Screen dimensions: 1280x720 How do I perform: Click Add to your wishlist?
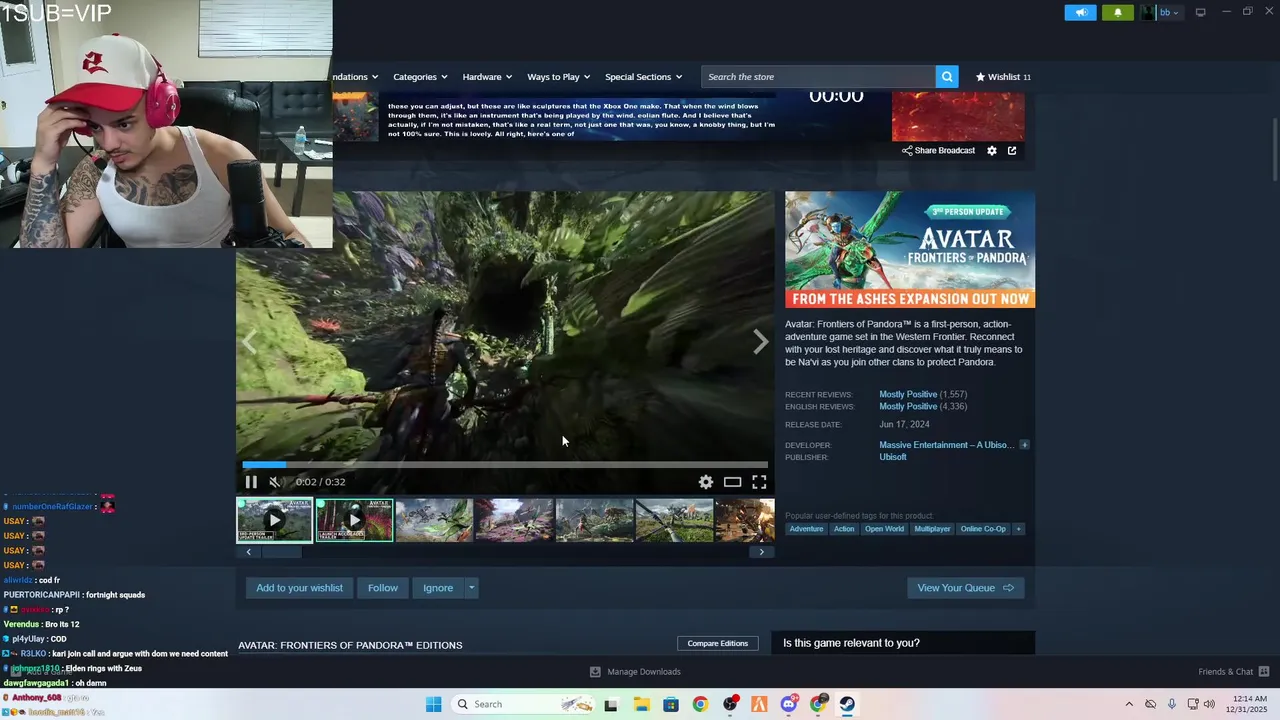coord(299,588)
